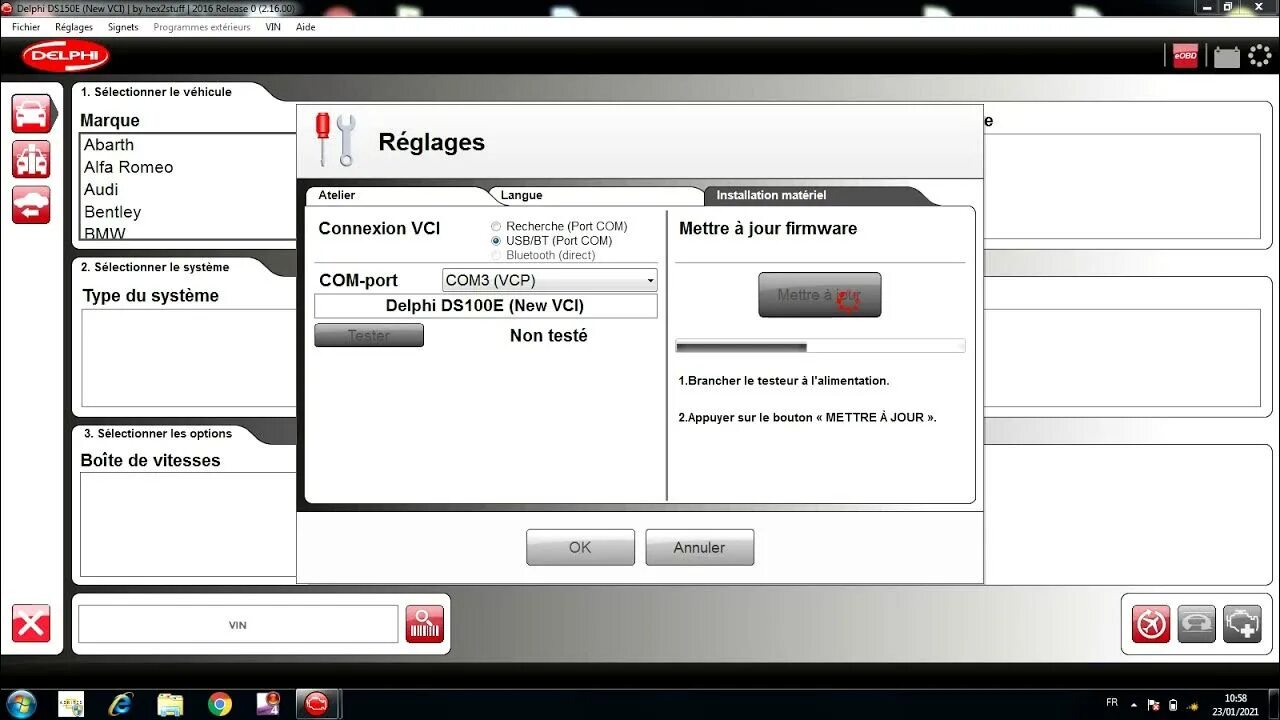Select Recherche (Port COM) radio button
The image size is (1280, 720).
[x=496, y=227]
